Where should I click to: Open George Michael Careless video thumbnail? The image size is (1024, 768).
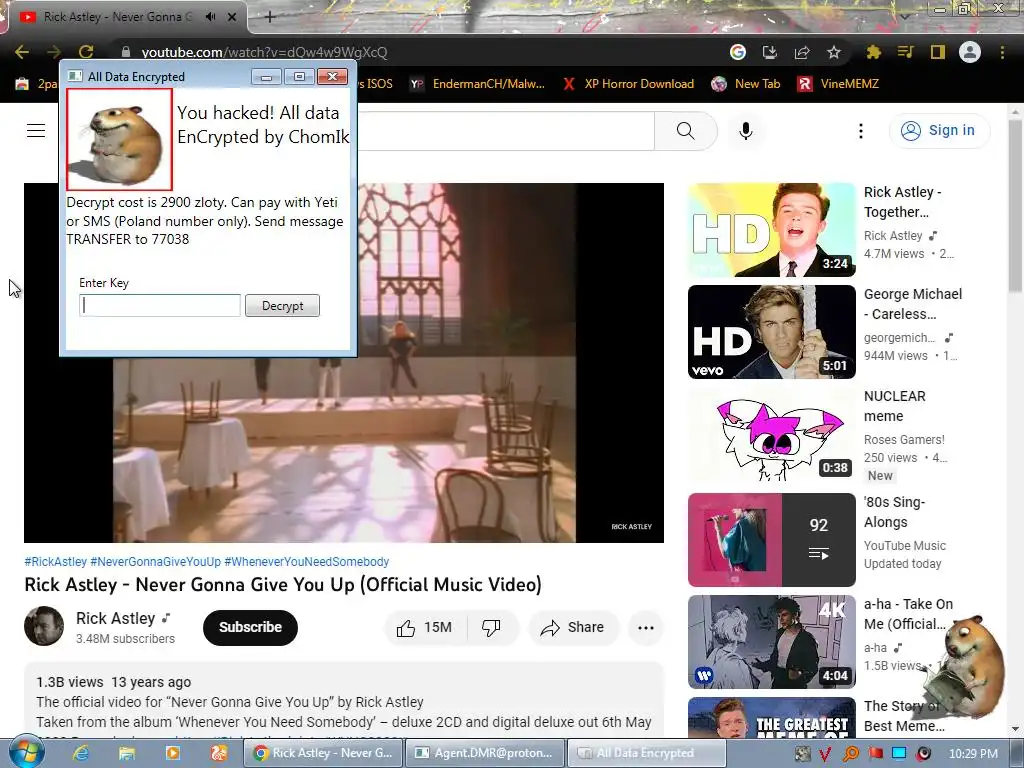[771, 332]
